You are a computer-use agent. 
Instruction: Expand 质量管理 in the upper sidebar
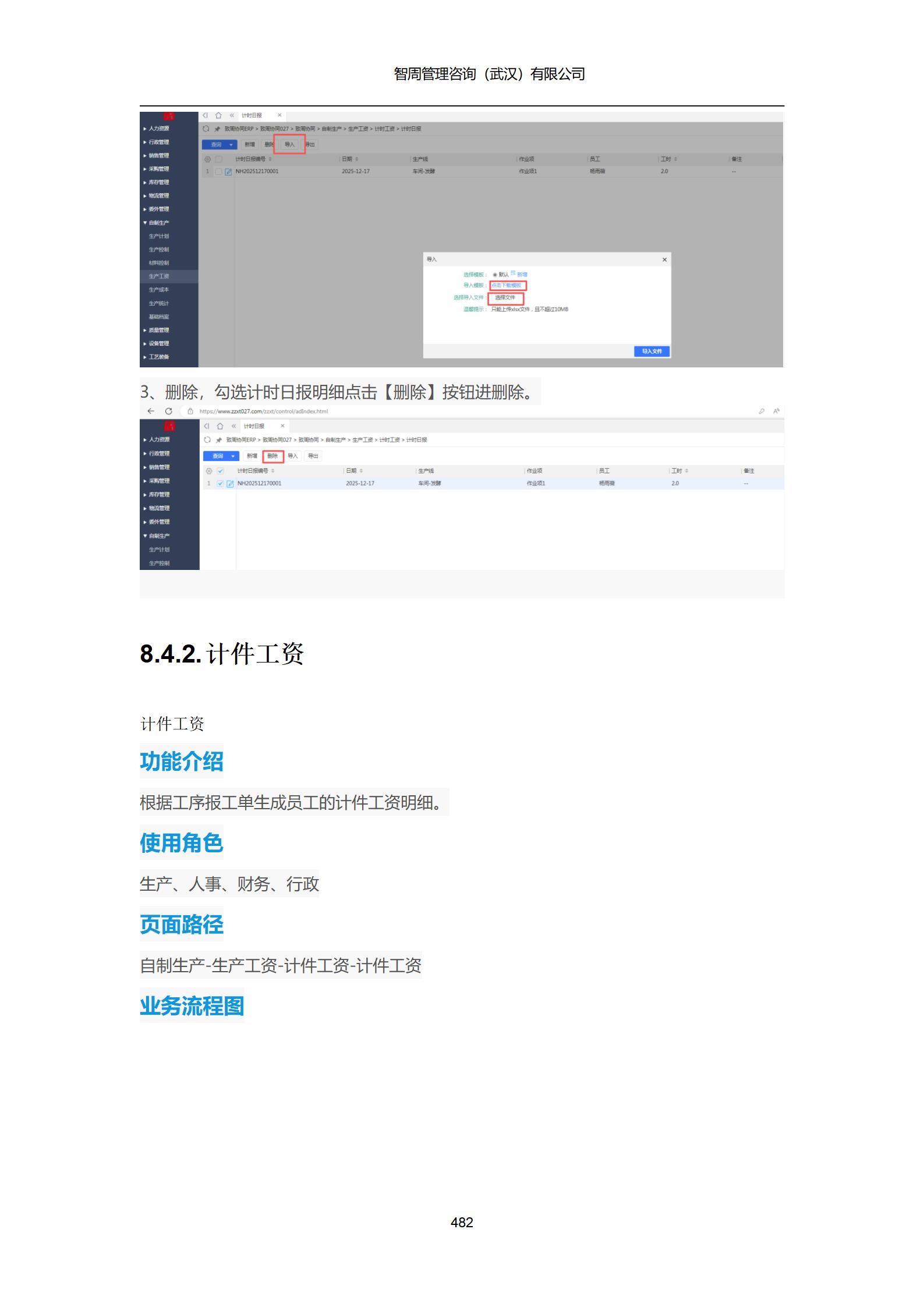(x=157, y=330)
